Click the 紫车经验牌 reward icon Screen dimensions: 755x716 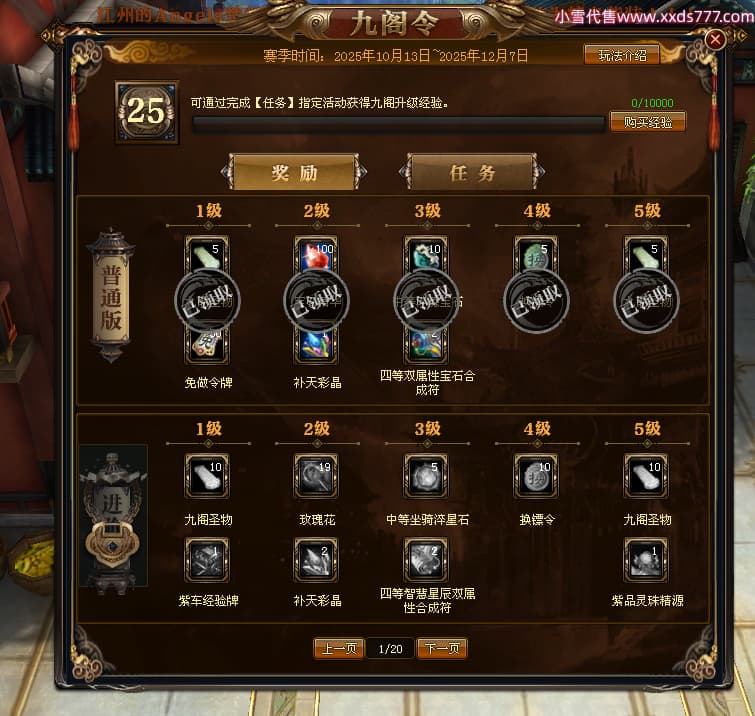coord(207,560)
